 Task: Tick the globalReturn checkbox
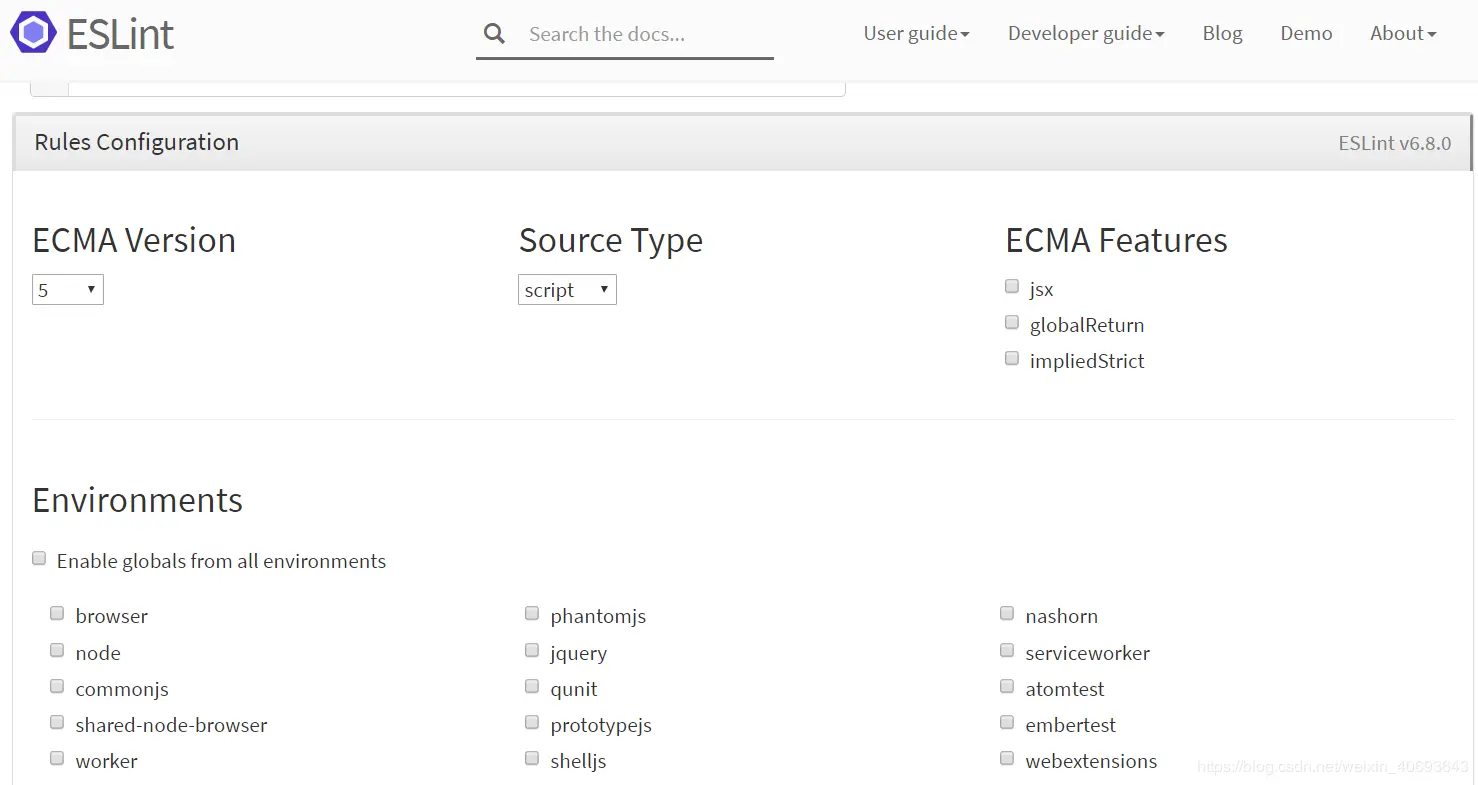(x=1012, y=323)
